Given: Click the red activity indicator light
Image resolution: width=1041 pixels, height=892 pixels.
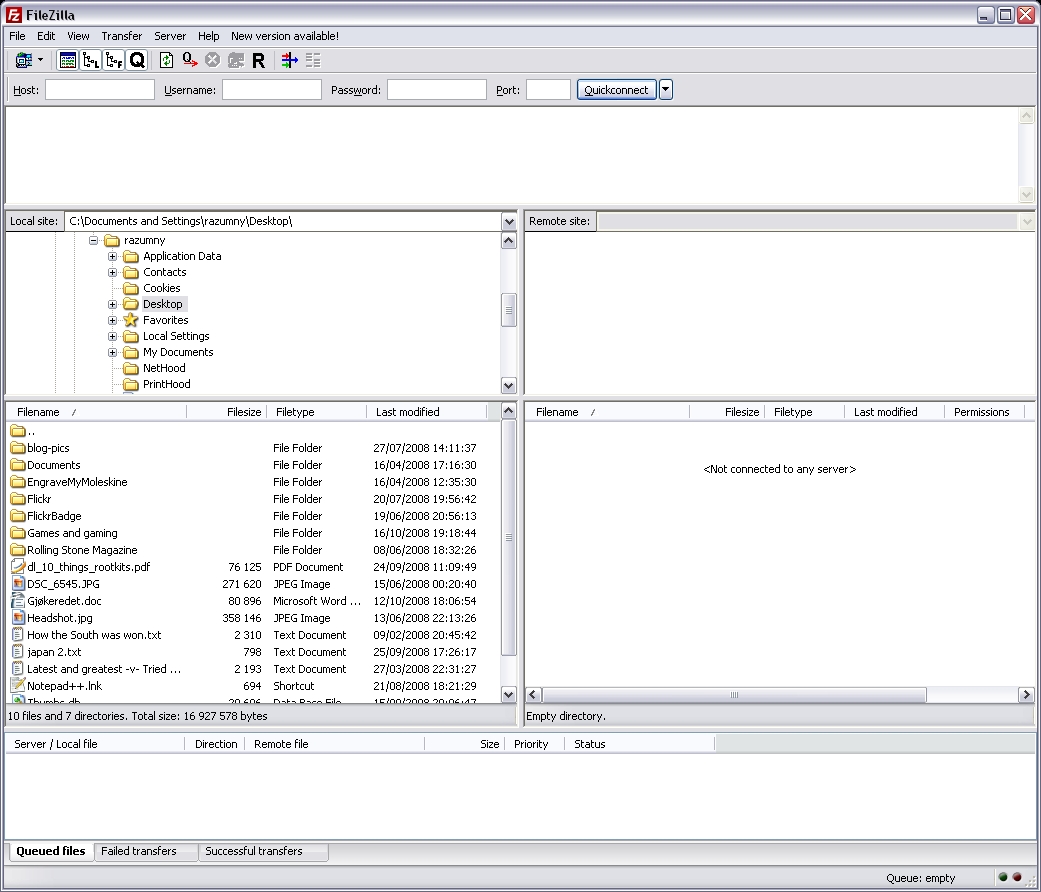Looking at the screenshot, I should click(x=1016, y=877).
